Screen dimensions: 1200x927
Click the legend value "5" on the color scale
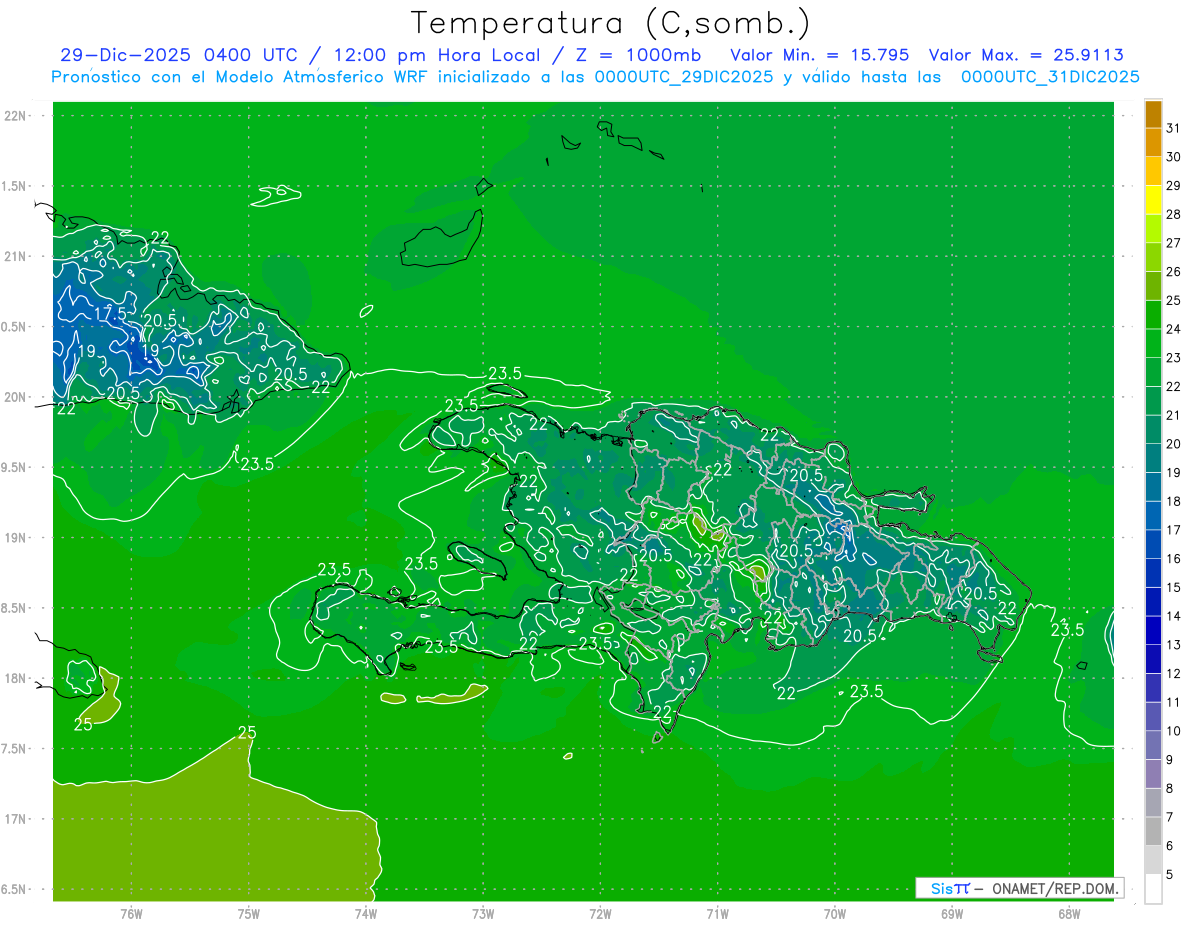1171,875
